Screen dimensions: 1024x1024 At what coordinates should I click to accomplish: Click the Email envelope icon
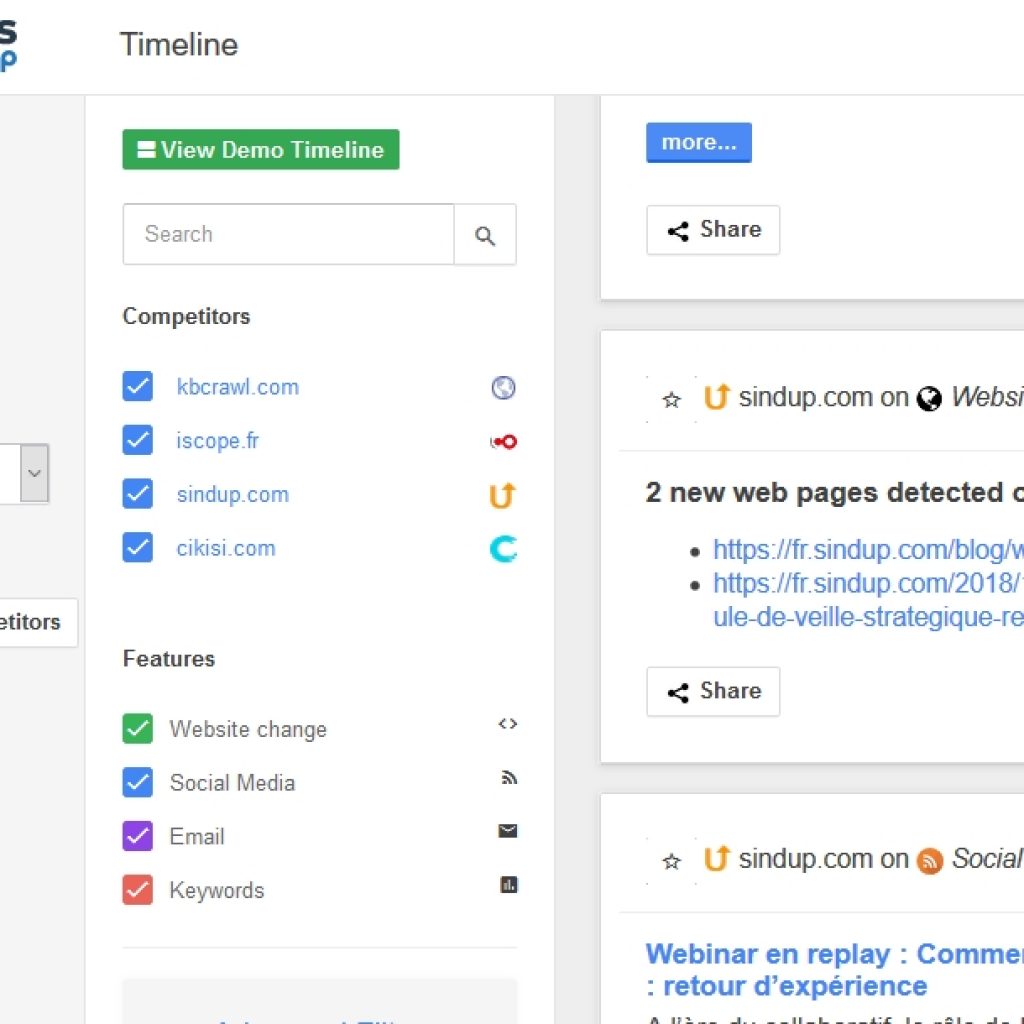pos(507,831)
